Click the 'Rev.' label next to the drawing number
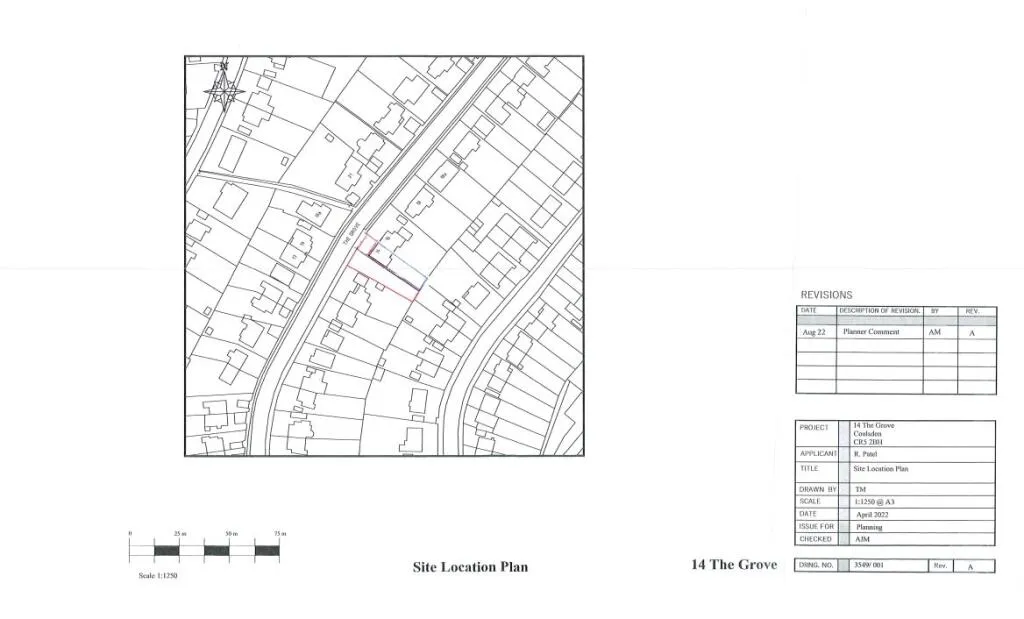Image resolution: width=1024 pixels, height=619 pixels. pos(940,565)
